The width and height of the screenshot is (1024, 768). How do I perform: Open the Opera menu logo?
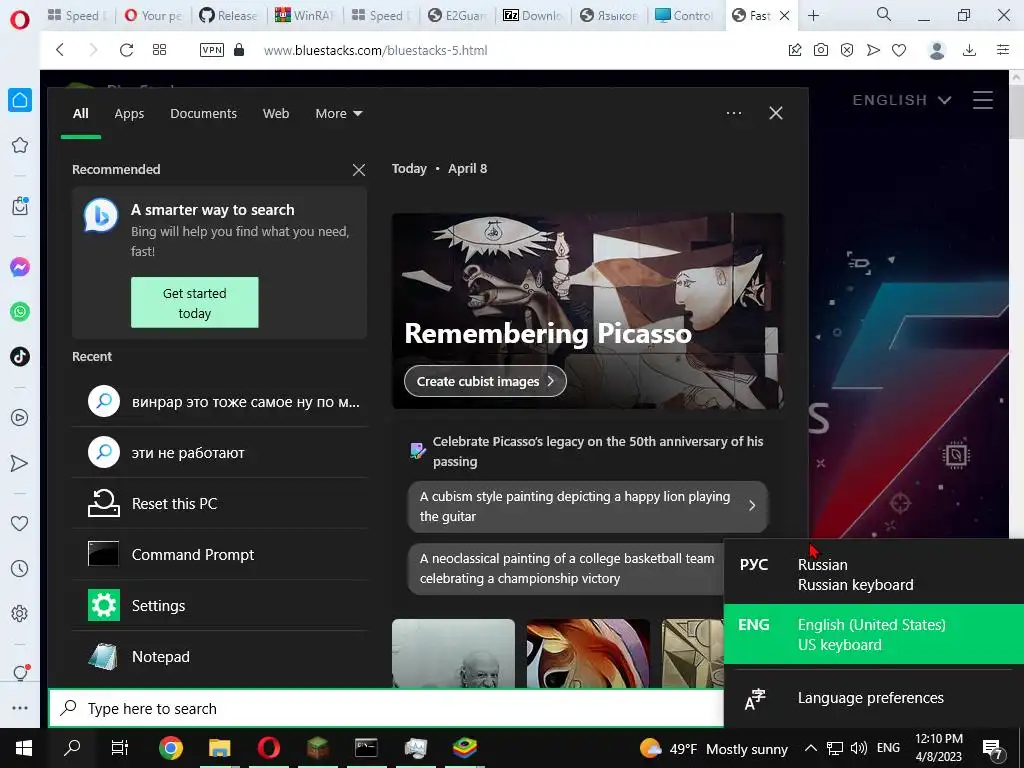[20, 19]
